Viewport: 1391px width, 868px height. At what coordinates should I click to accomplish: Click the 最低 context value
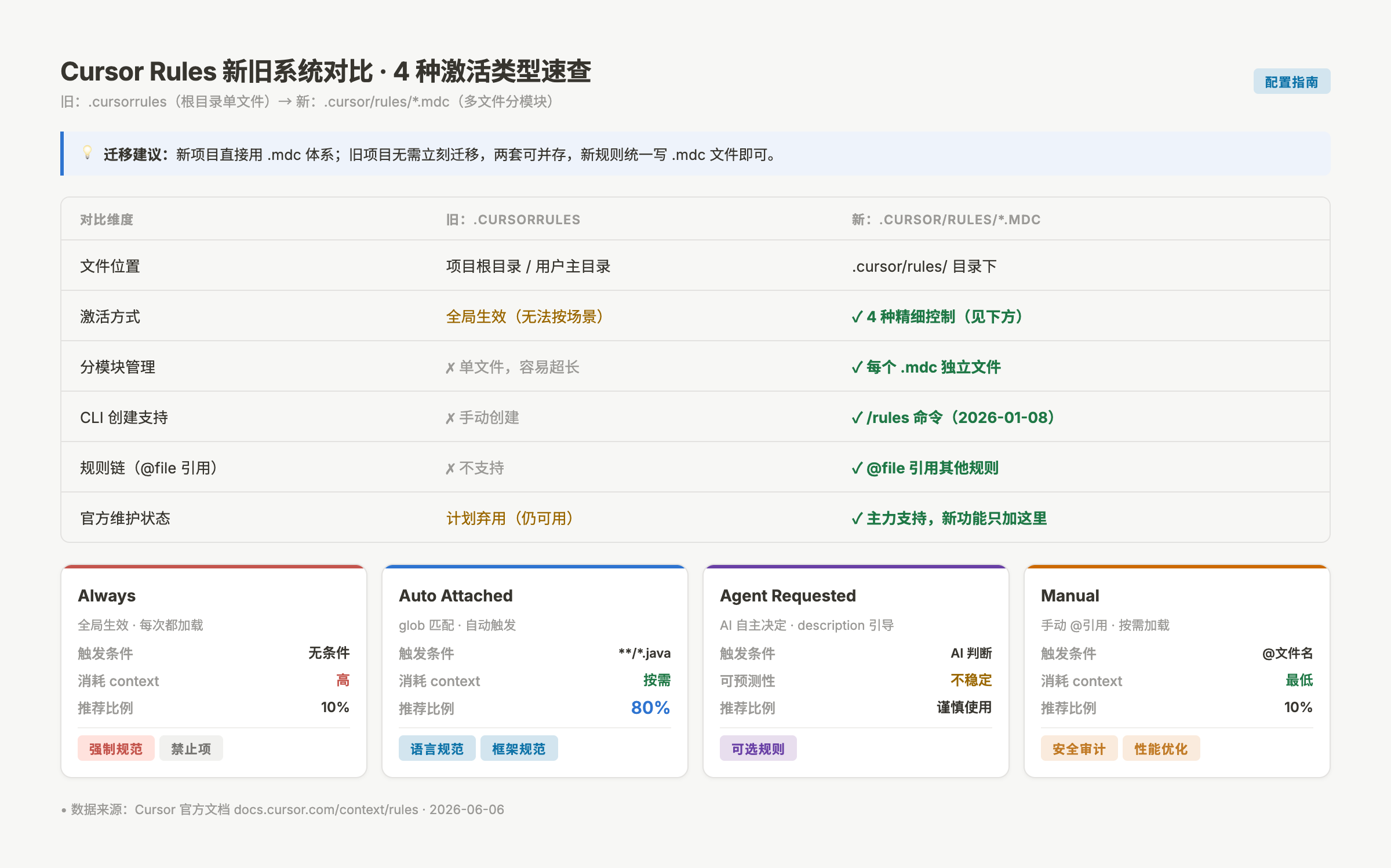tap(1299, 680)
